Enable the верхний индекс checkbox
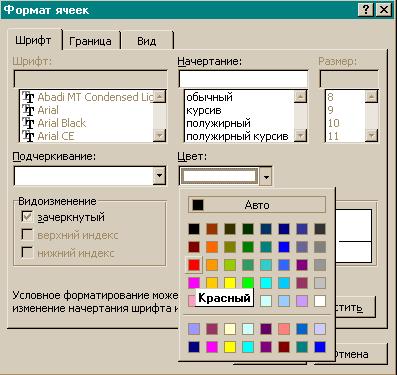The width and height of the screenshot is (397, 375). 27,234
